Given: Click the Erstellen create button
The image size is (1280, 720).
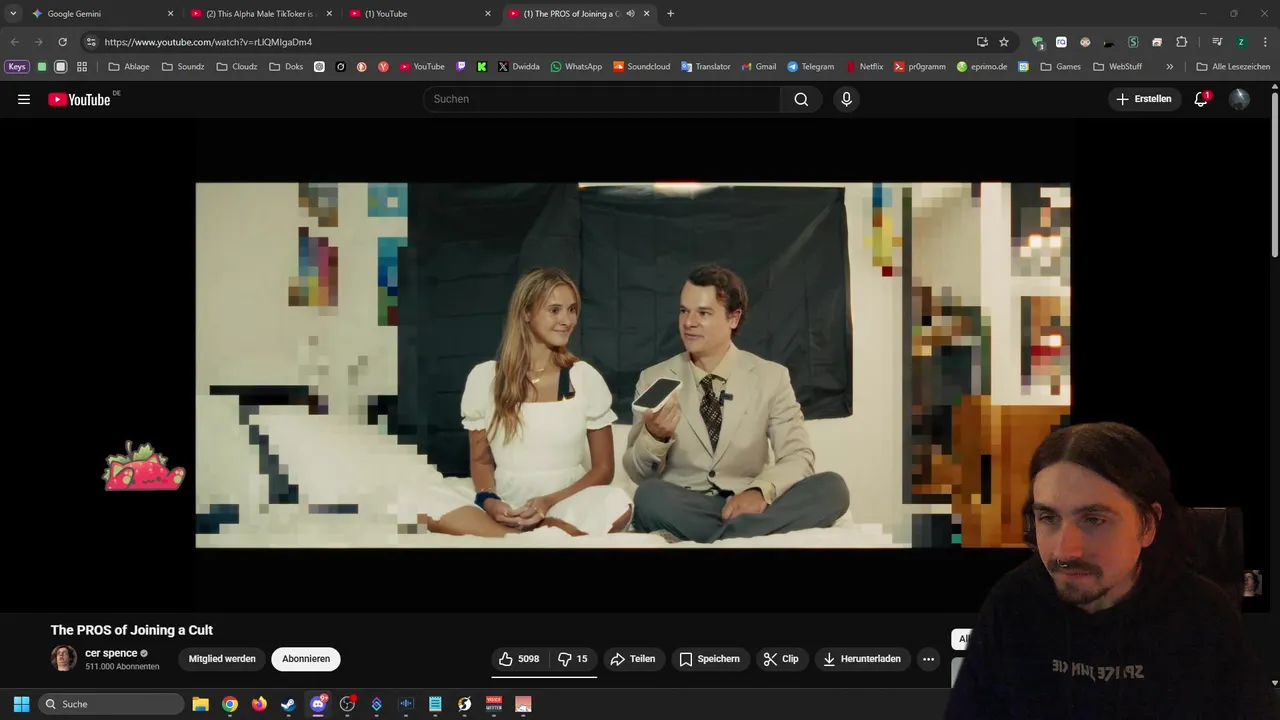Looking at the screenshot, I should tap(1144, 99).
